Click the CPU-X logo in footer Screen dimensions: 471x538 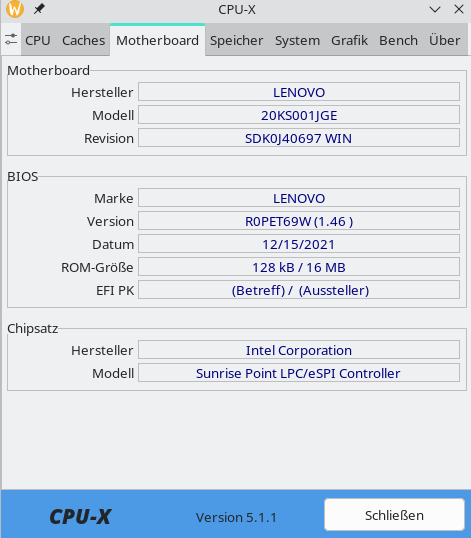click(80, 516)
